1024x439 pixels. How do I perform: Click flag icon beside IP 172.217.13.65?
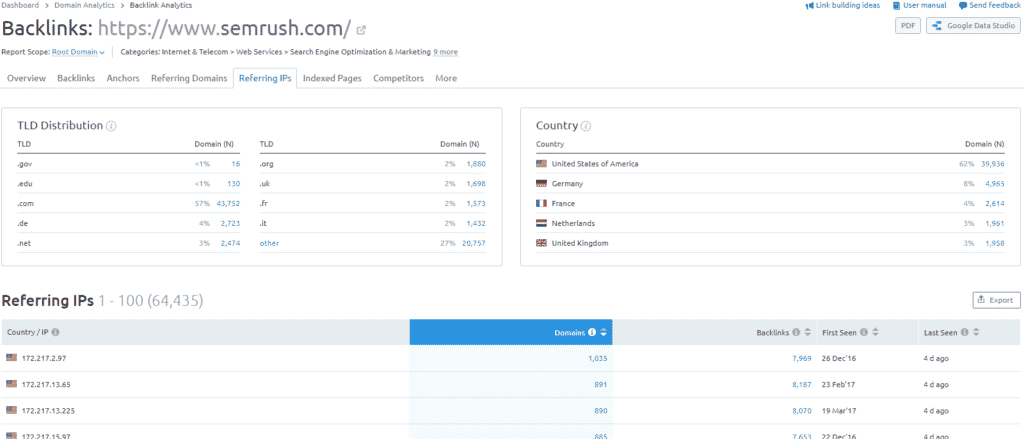pyautogui.click(x=12, y=384)
